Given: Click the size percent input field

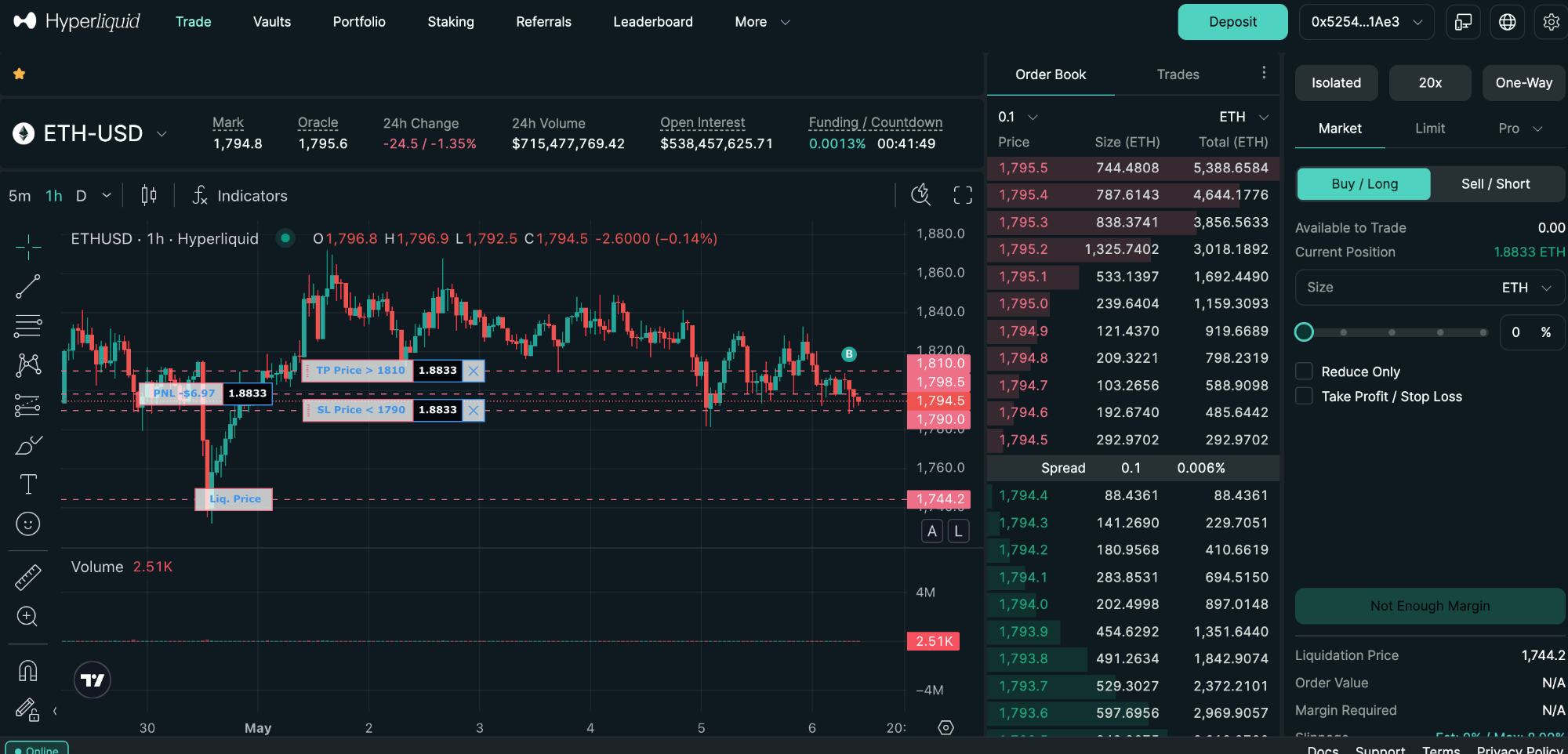Looking at the screenshot, I should point(1533,332).
